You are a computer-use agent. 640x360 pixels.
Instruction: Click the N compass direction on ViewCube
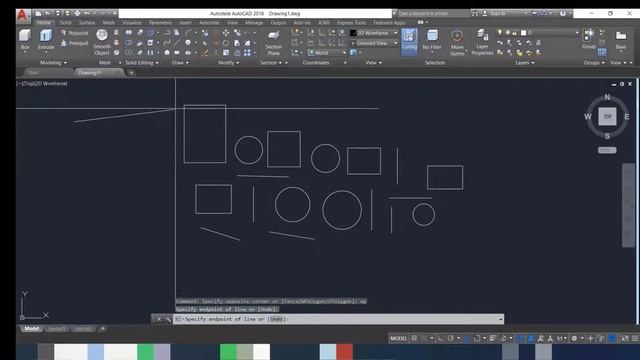(x=607, y=97)
